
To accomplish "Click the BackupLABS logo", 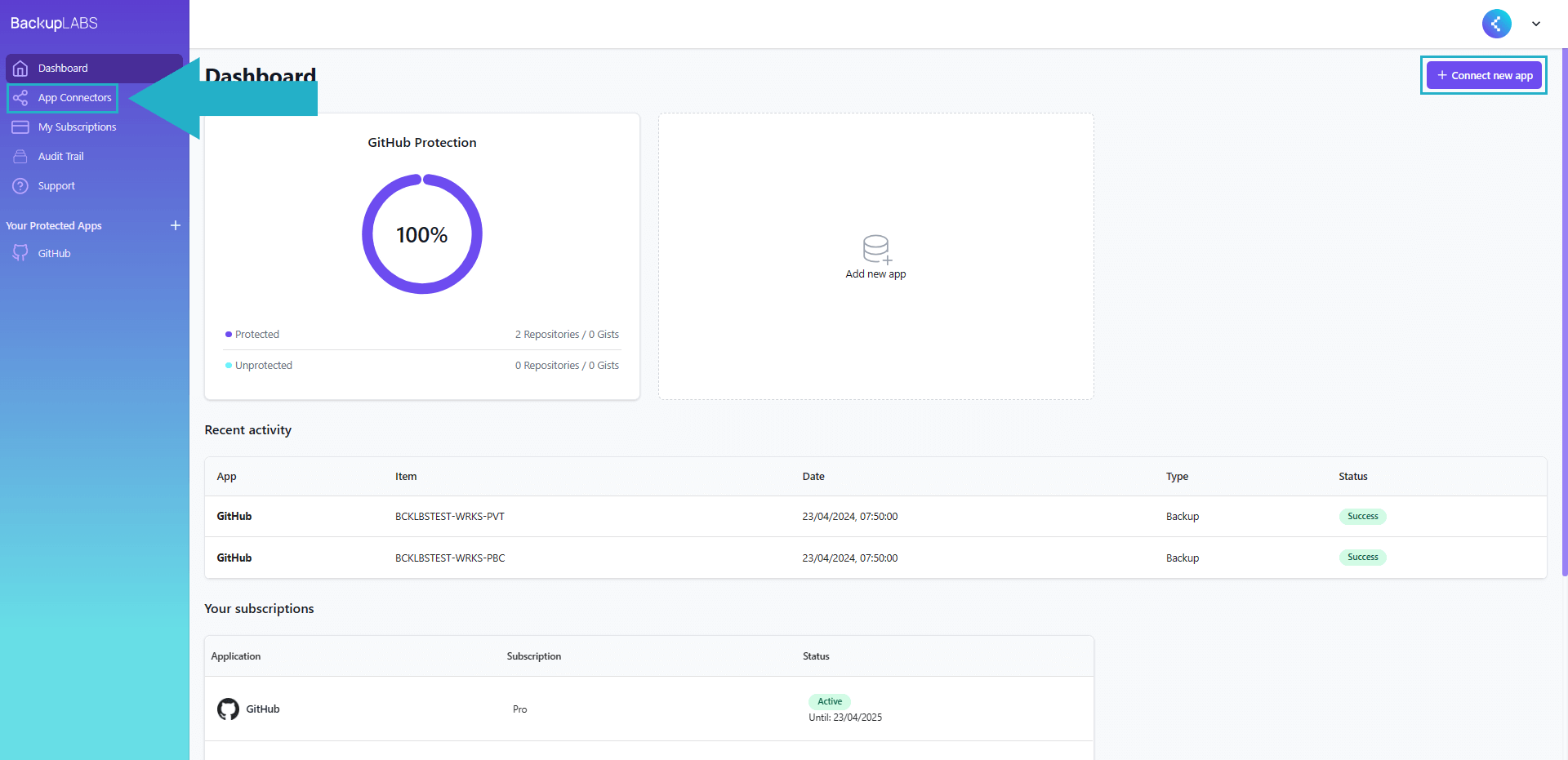I will [x=54, y=23].
